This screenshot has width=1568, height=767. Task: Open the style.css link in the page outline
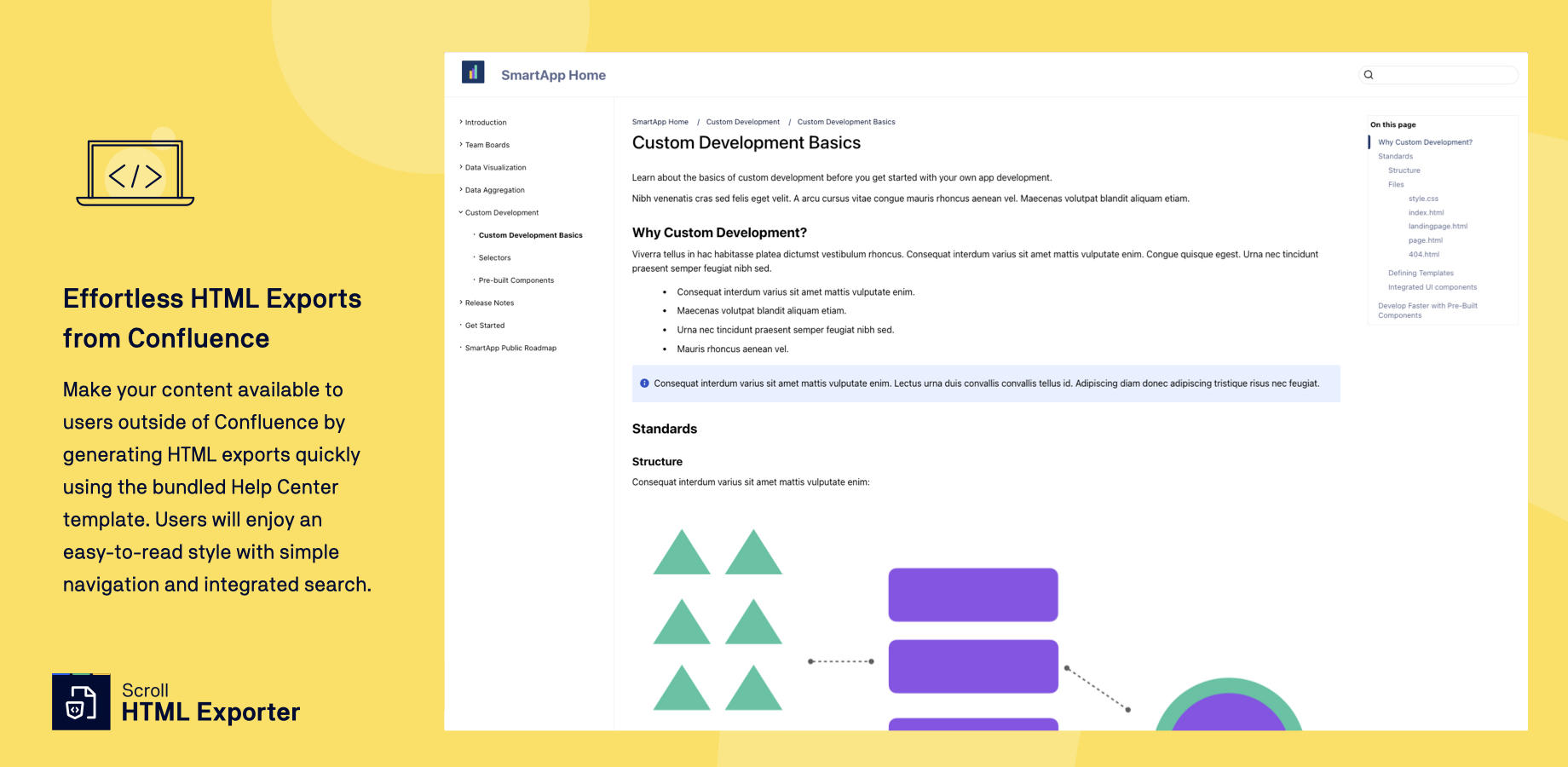(x=1424, y=198)
